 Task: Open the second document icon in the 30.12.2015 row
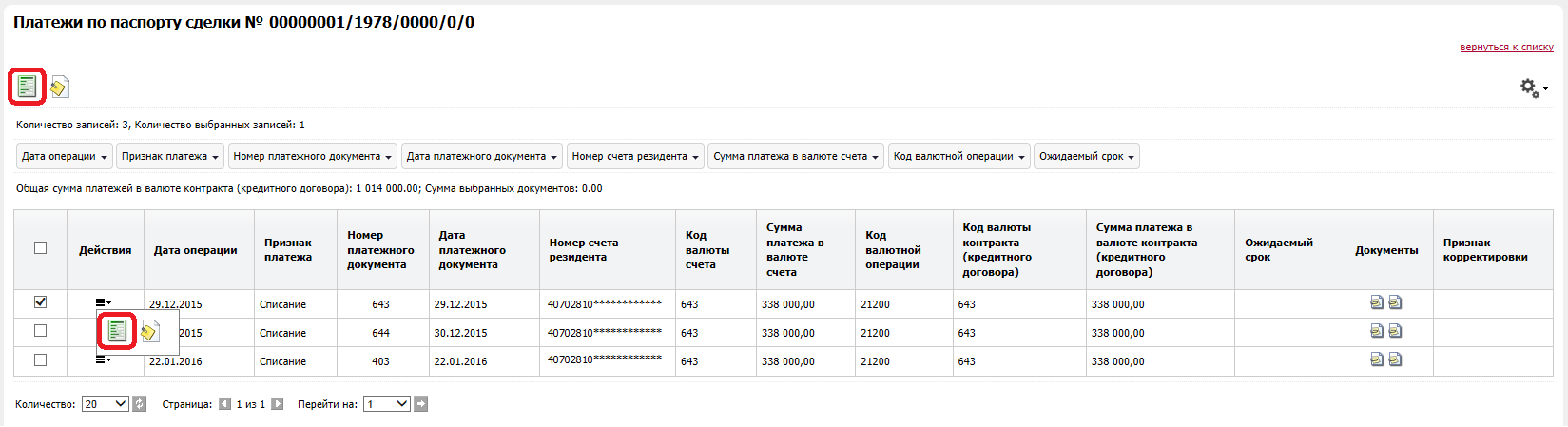pos(1395,331)
